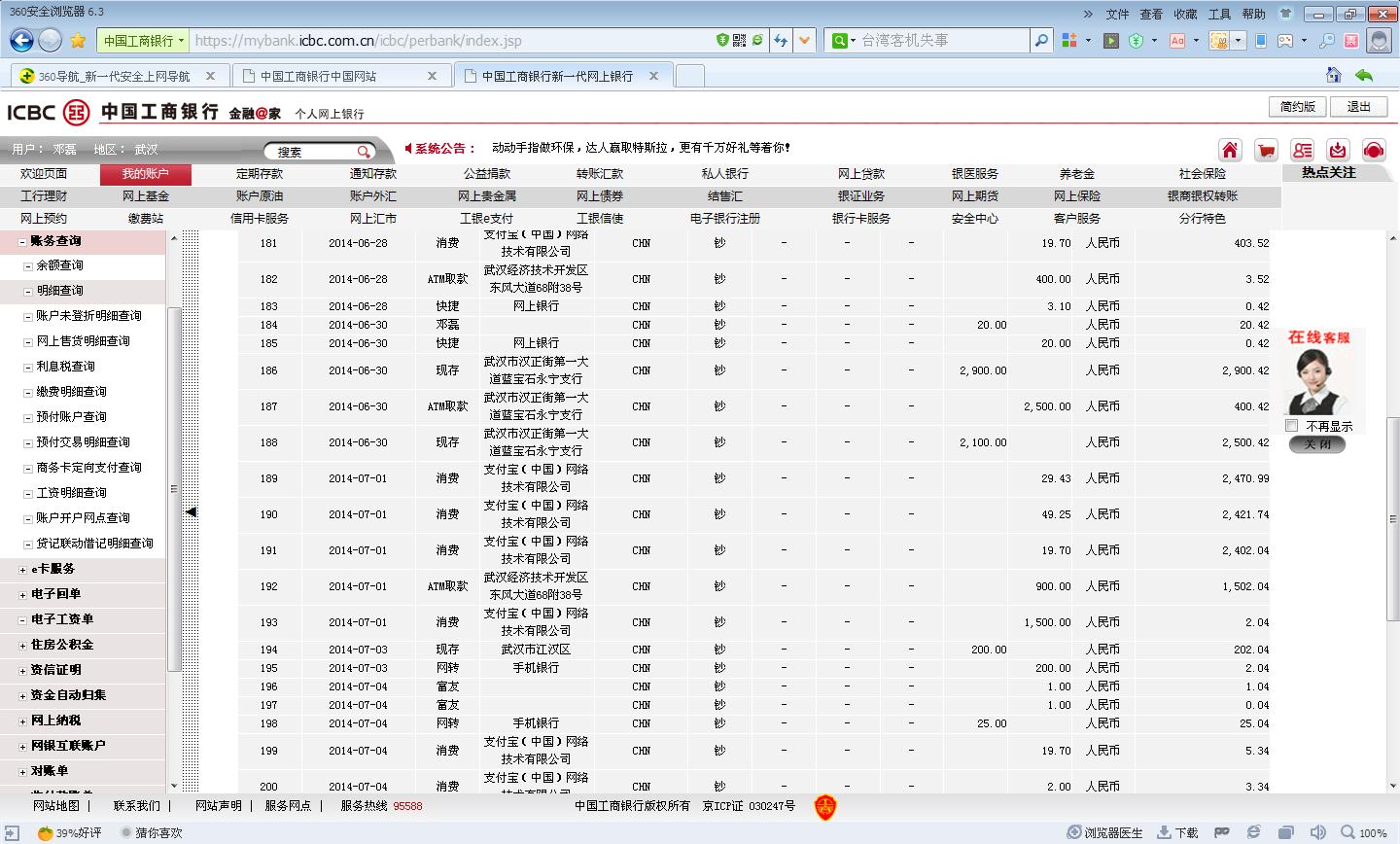
Task: Open the red headset customer service icon
Action: (1373, 150)
